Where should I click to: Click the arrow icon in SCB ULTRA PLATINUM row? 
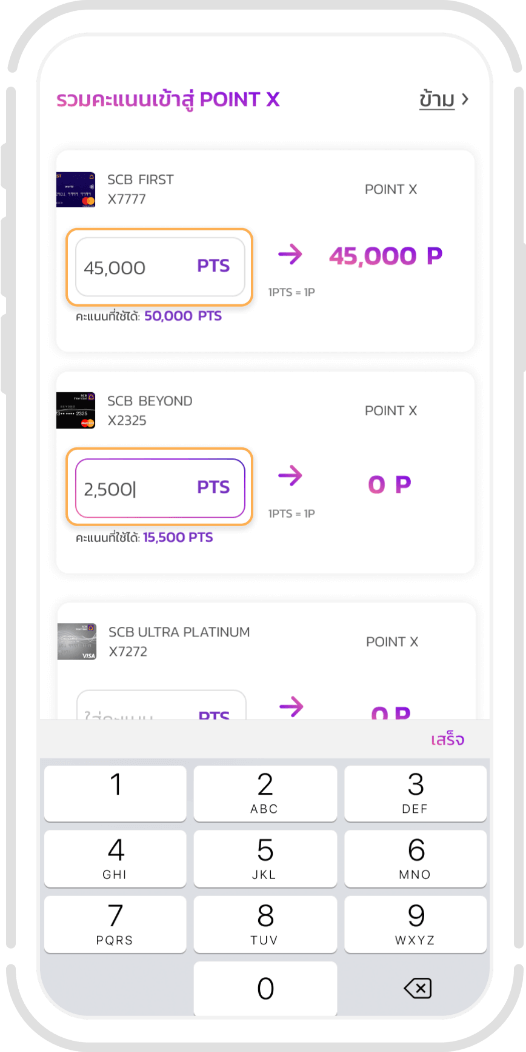[291, 706]
